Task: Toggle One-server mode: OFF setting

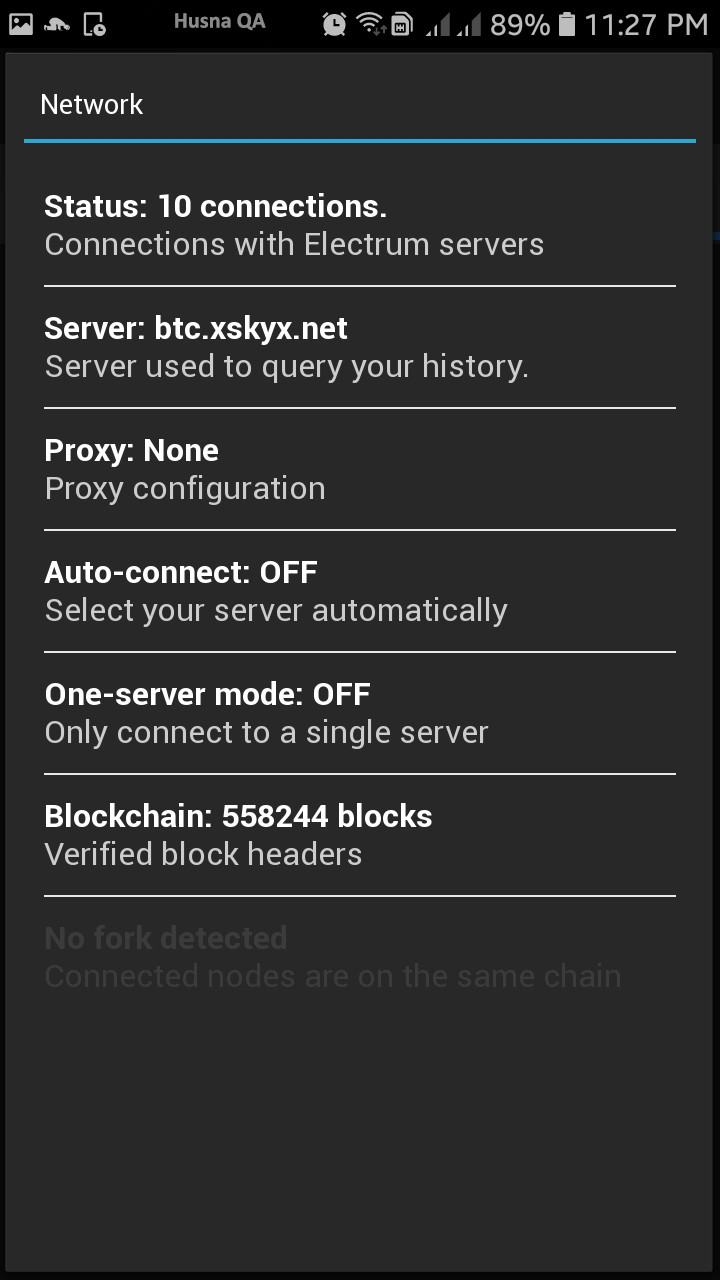Action: 360,713
